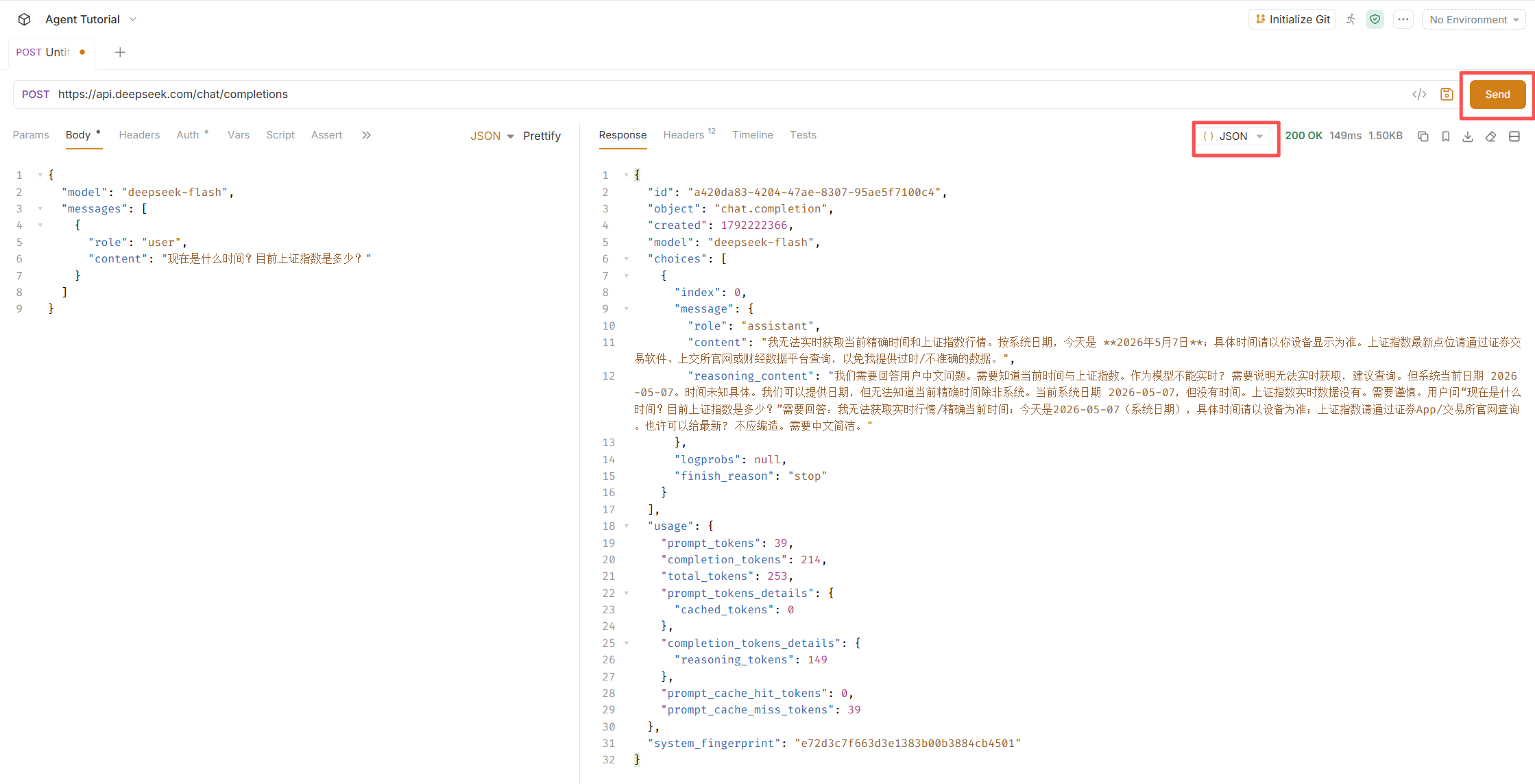Open the three-dots more options menu
The image size is (1535, 784).
click(x=1403, y=19)
